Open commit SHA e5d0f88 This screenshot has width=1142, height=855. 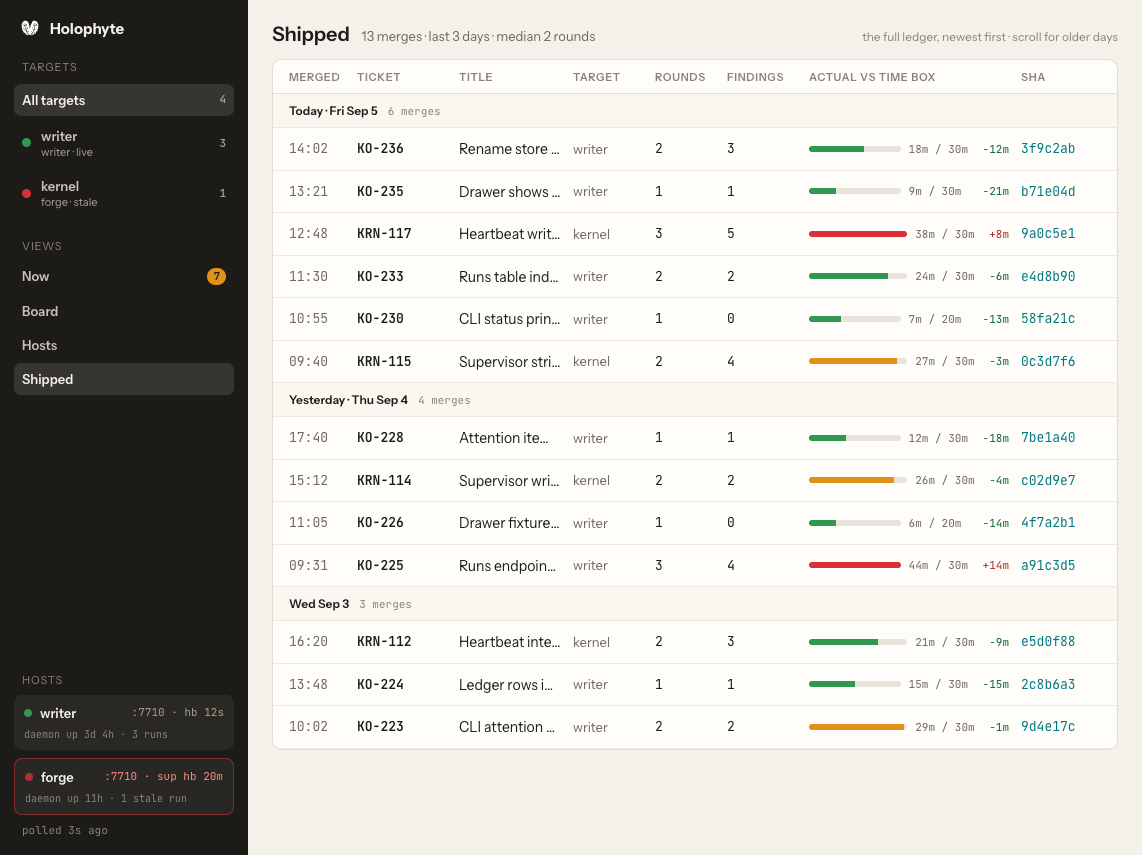coord(1048,642)
